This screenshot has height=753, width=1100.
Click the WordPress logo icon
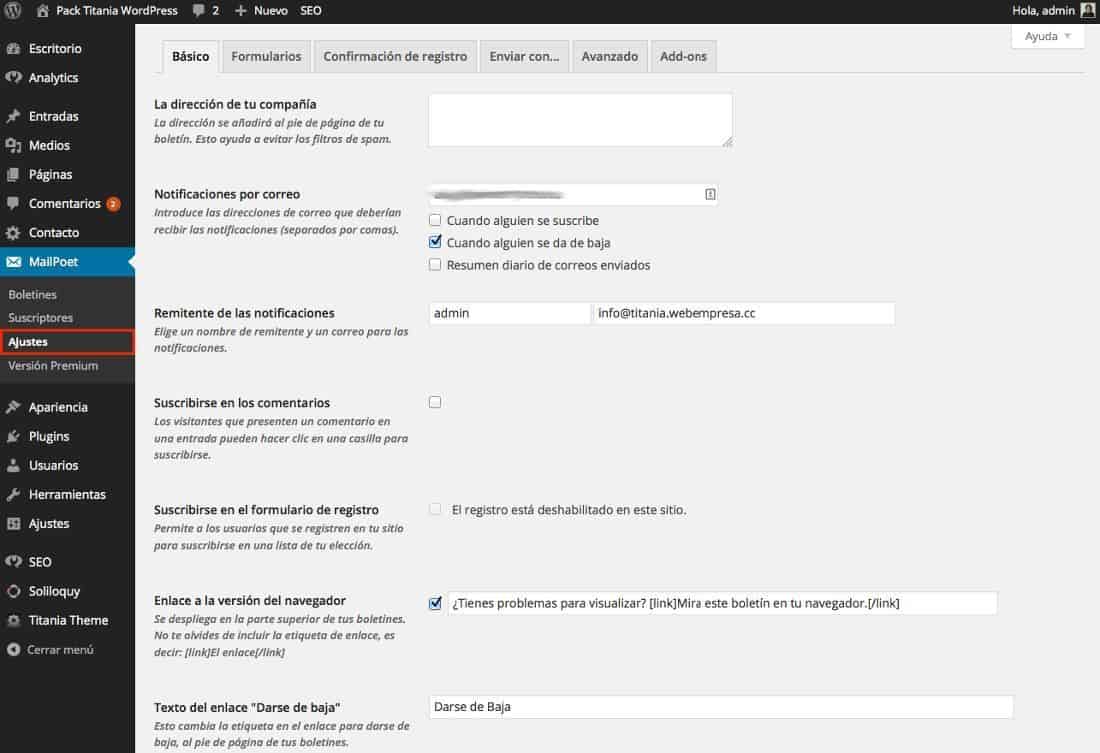[13, 11]
